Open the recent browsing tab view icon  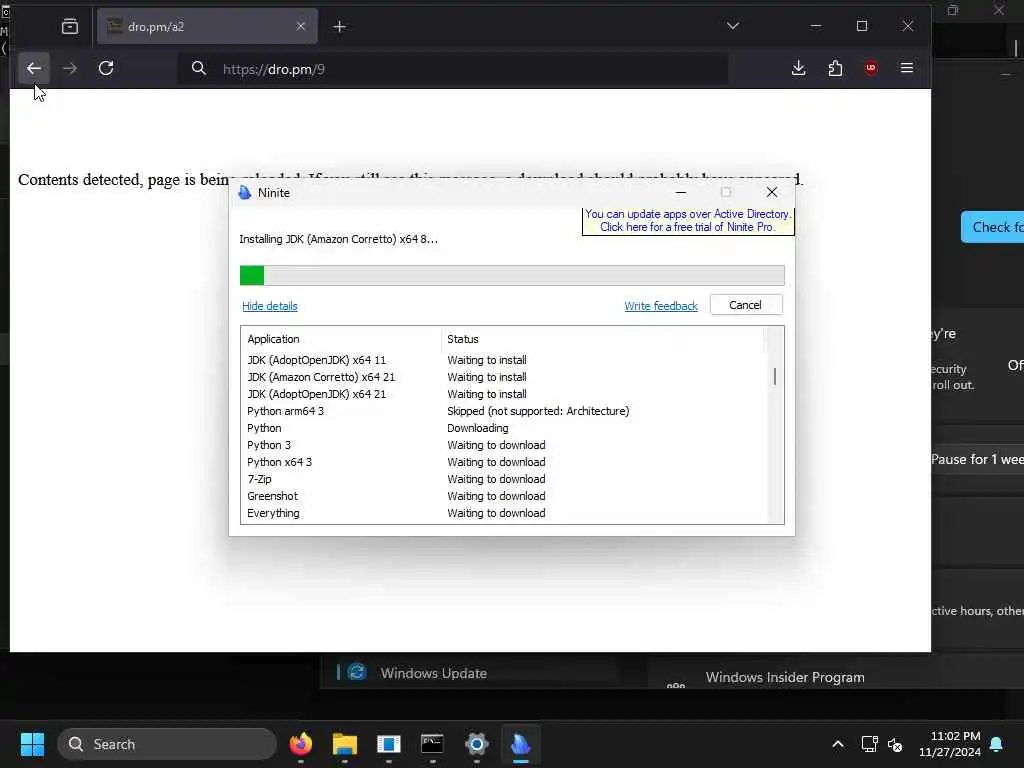pos(70,26)
